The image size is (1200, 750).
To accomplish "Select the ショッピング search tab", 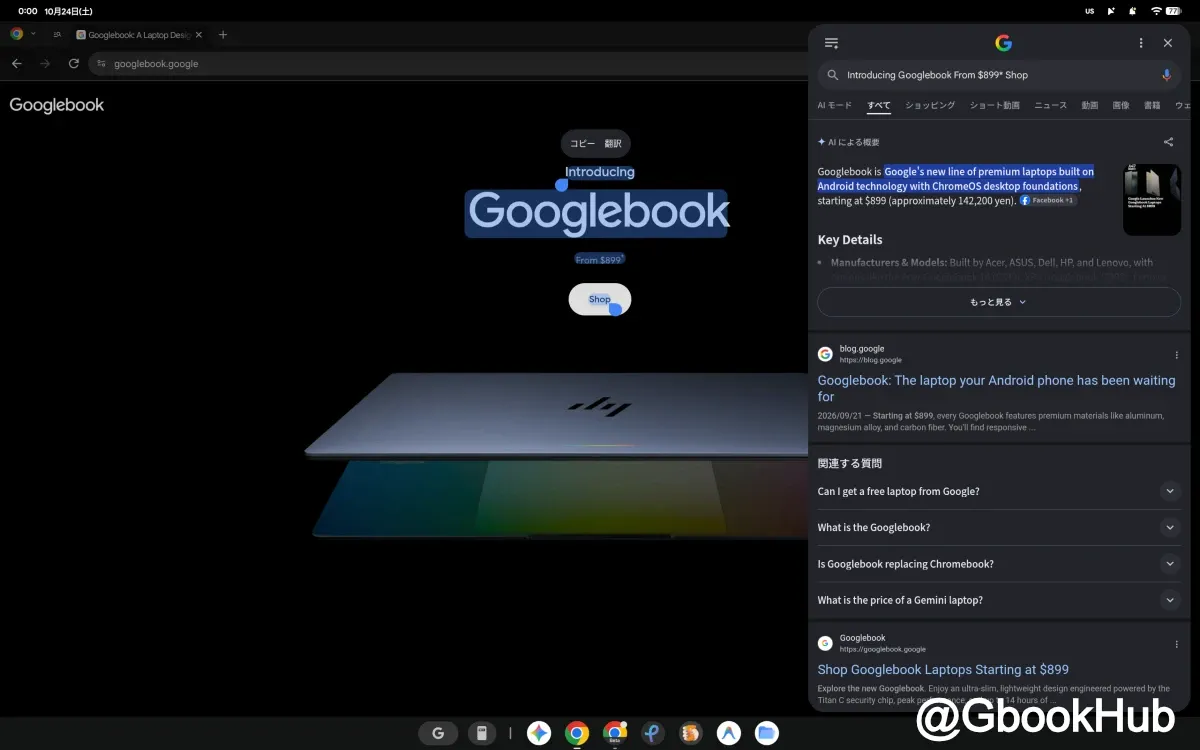I will click(x=930, y=105).
